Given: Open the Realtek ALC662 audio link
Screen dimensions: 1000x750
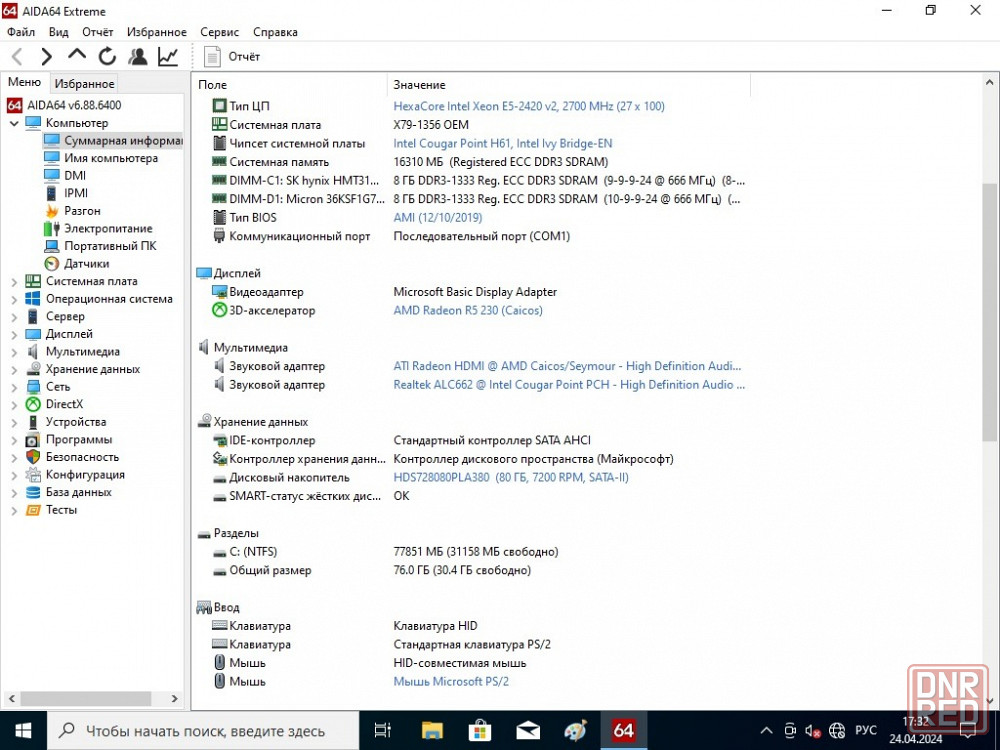Looking at the screenshot, I should click(x=569, y=385).
